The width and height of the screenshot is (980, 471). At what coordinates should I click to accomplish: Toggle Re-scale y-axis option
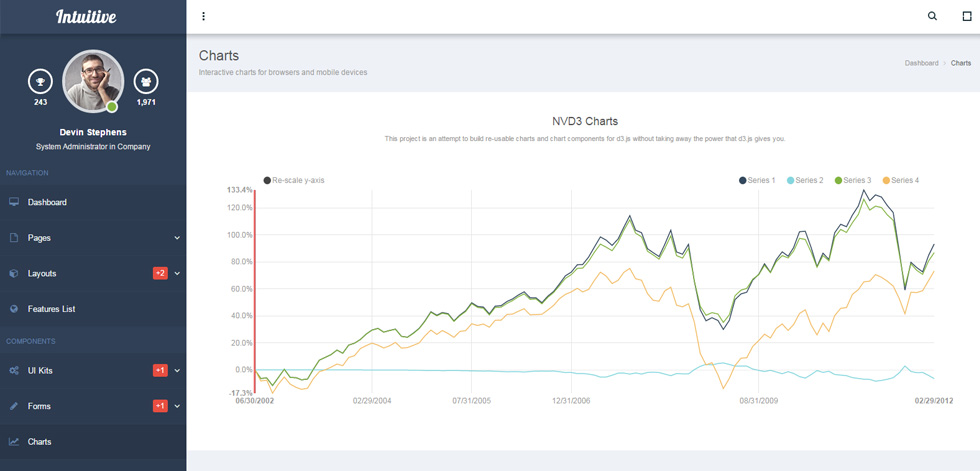point(294,181)
